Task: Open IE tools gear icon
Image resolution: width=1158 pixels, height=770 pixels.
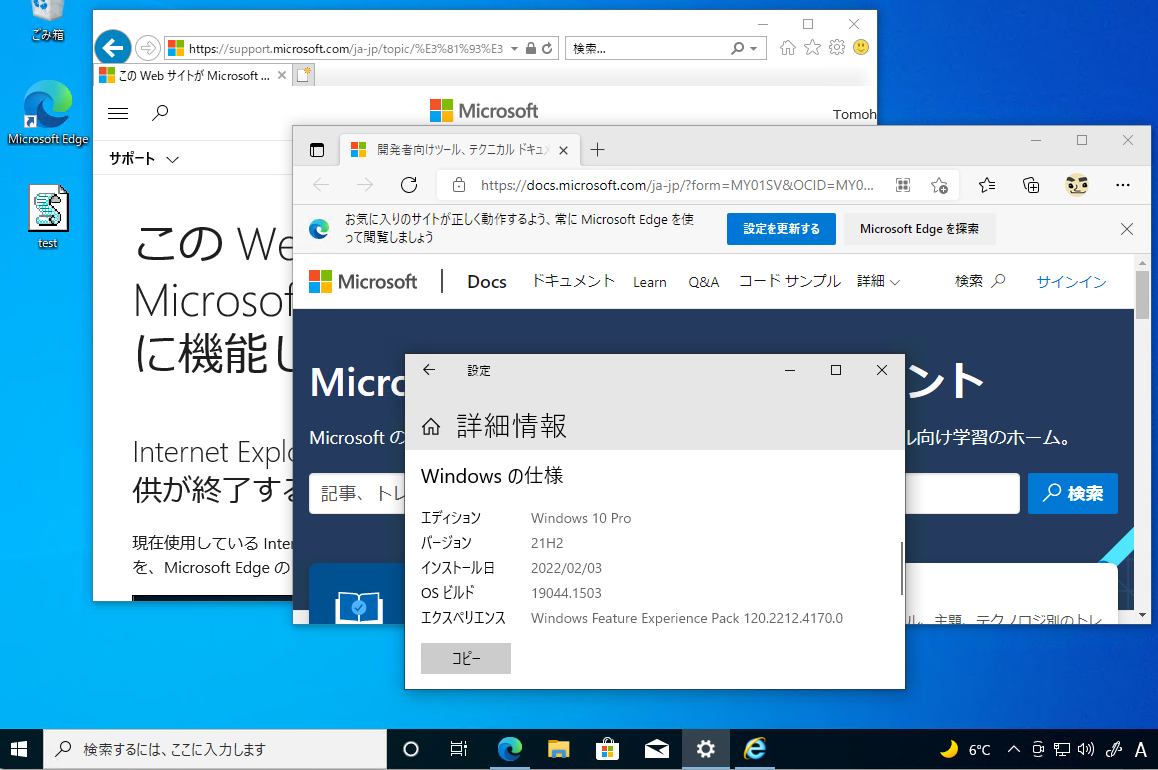Action: [x=837, y=48]
